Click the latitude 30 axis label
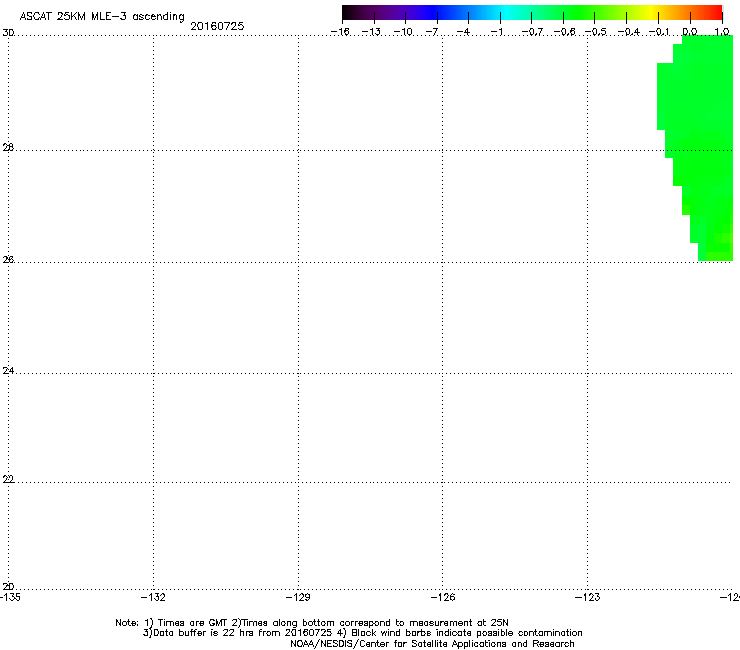 point(8,33)
